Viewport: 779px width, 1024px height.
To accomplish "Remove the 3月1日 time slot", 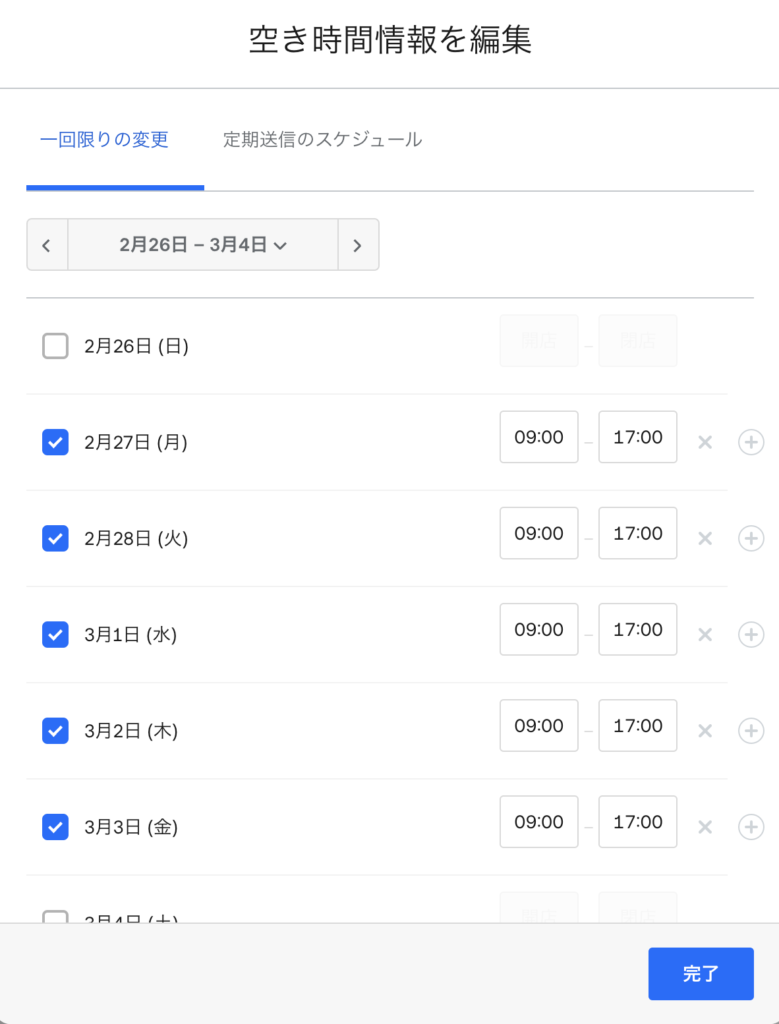I will [705, 634].
